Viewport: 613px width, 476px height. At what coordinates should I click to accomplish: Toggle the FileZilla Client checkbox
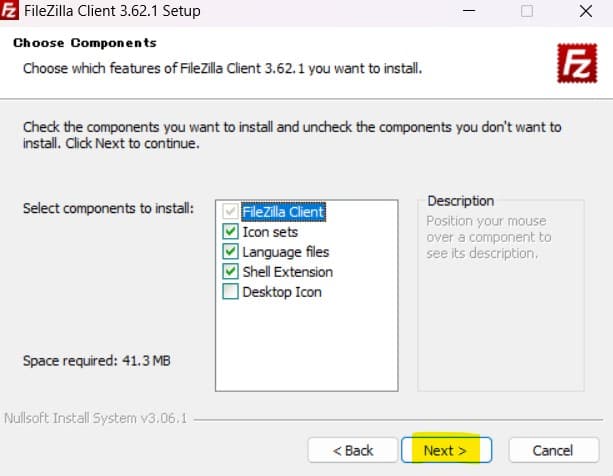click(230, 211)
